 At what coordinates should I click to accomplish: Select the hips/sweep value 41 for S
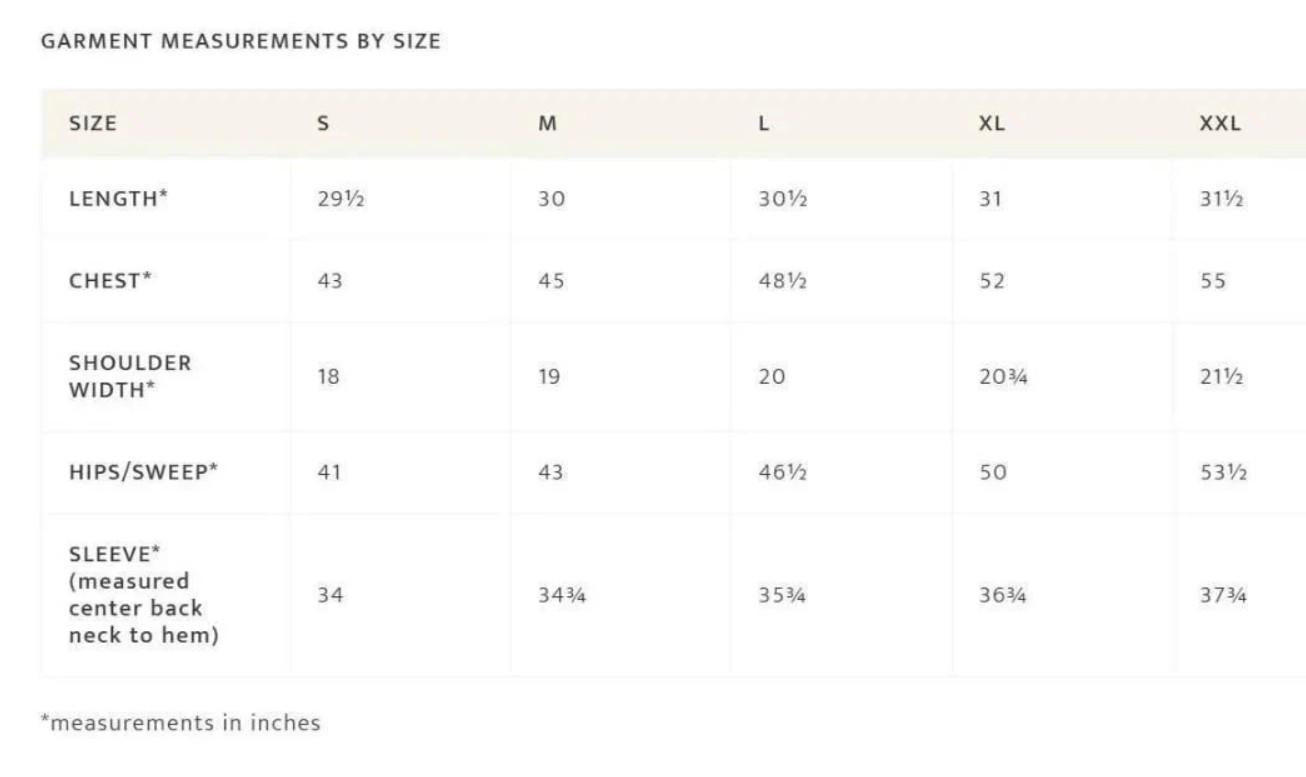click(x=329, y=472)
